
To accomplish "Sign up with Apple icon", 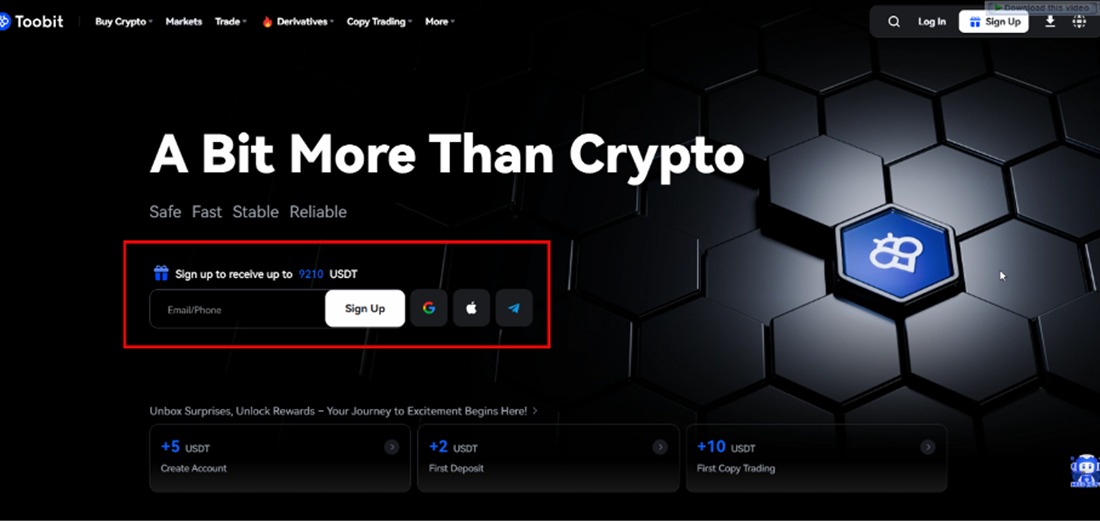I will (x=471, y=308).
